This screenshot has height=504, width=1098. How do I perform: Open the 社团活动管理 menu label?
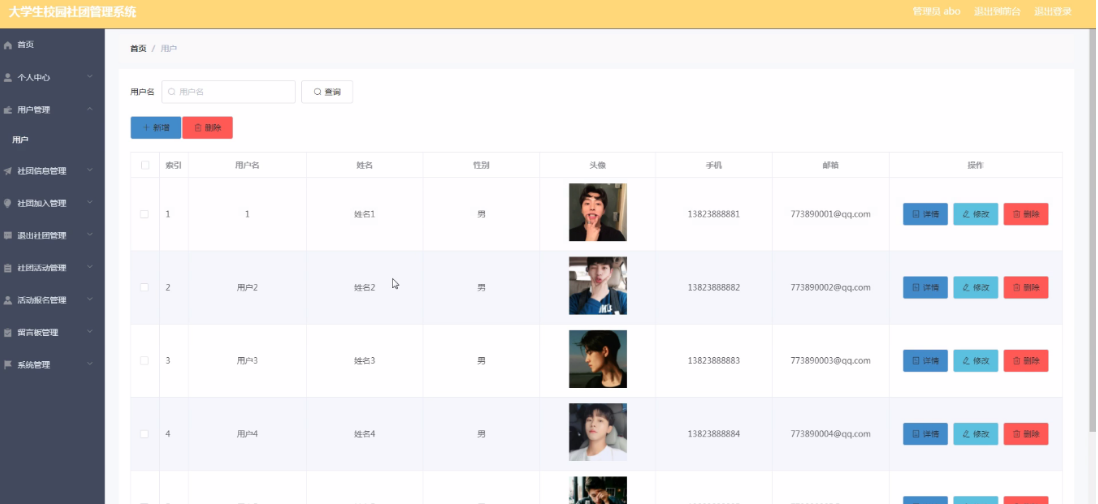[x=42, y=268]
